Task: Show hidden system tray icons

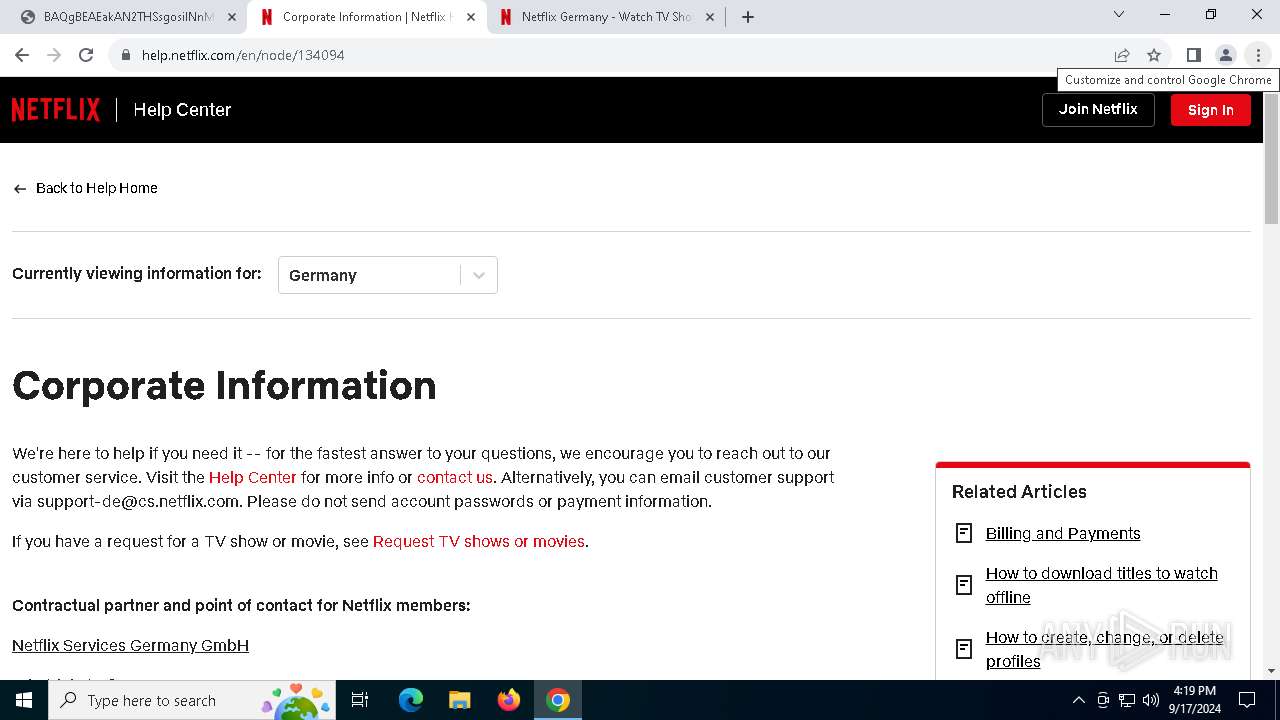Action: click(1078, 700)
